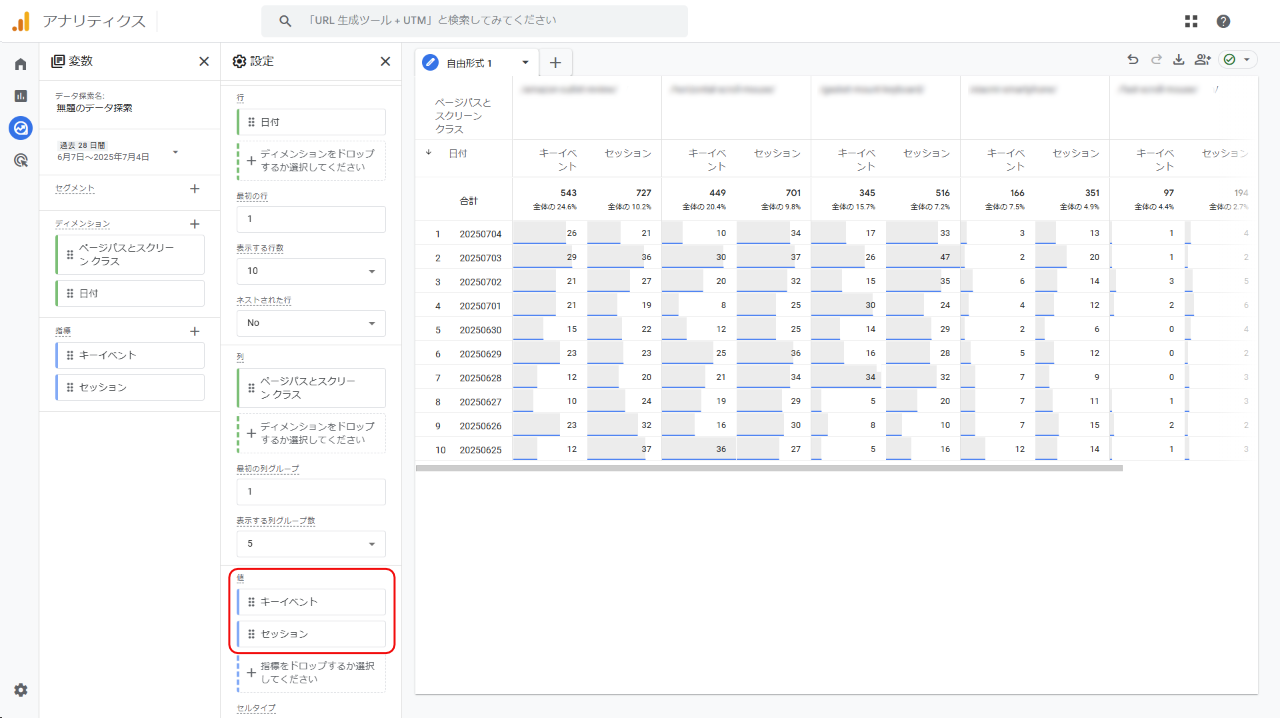This screenshot has height=718, width=1280.
Task: Open the Home icon in left sidebar
Action: coord(20,64)
